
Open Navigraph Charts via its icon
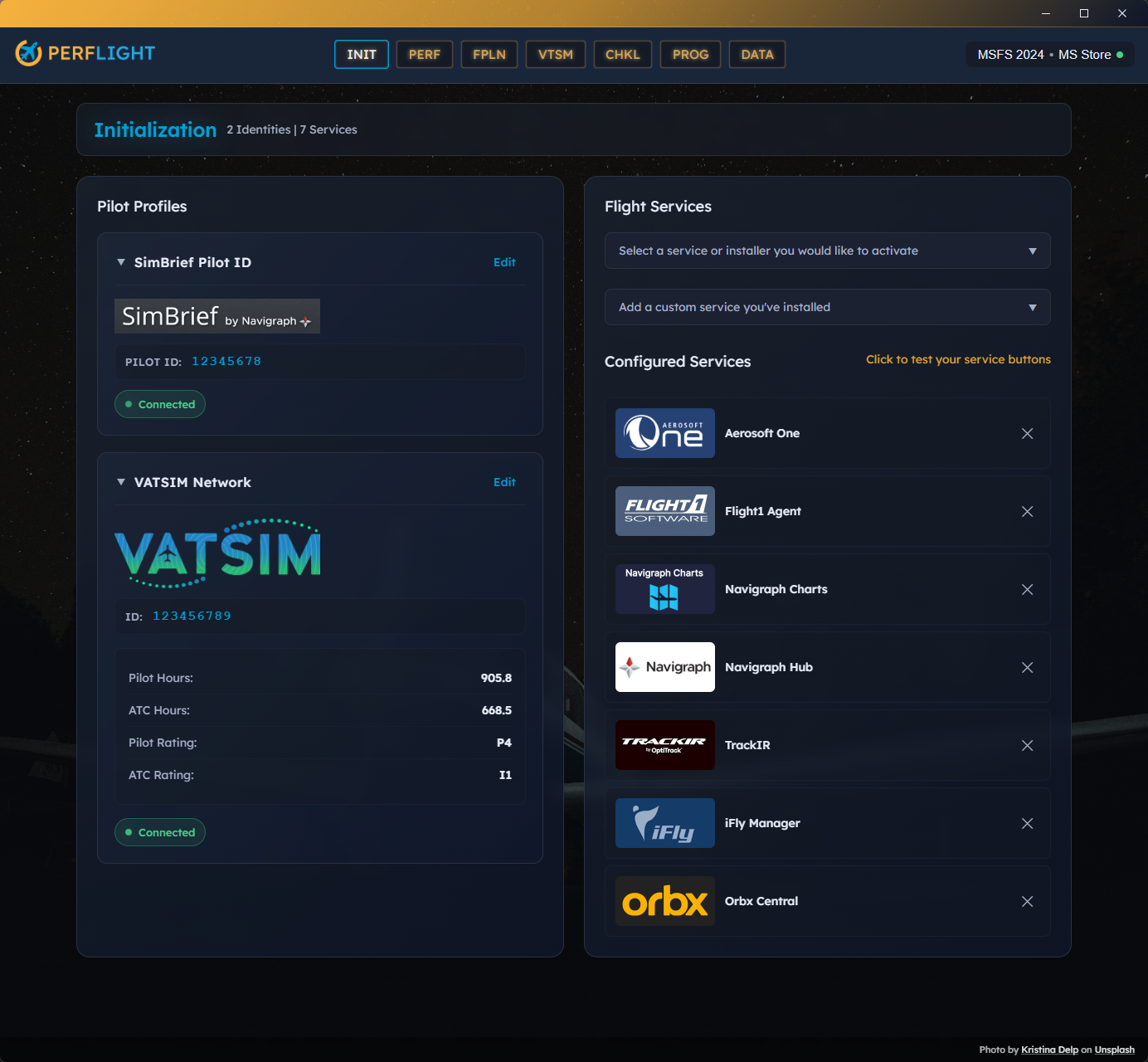pos(664,589)
